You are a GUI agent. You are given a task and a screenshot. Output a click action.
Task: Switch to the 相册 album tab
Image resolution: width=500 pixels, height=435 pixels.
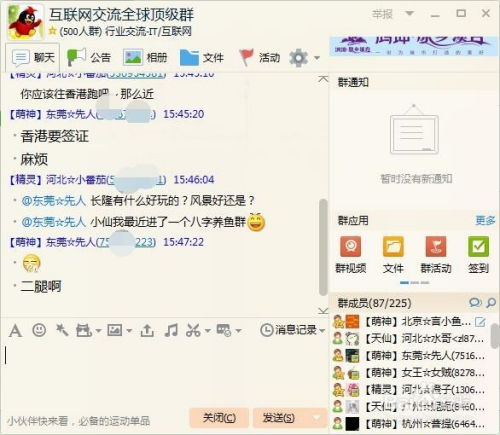[x=145, y=57]
